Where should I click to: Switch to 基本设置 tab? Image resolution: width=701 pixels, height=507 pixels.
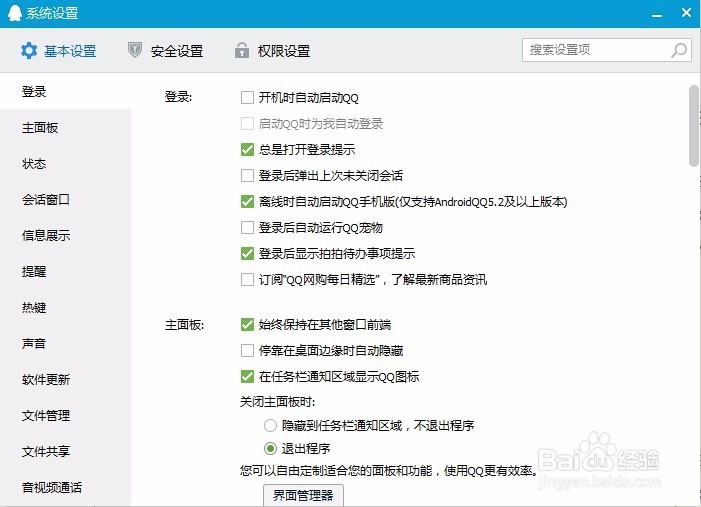pyautogui.click(x=59, y=51)
